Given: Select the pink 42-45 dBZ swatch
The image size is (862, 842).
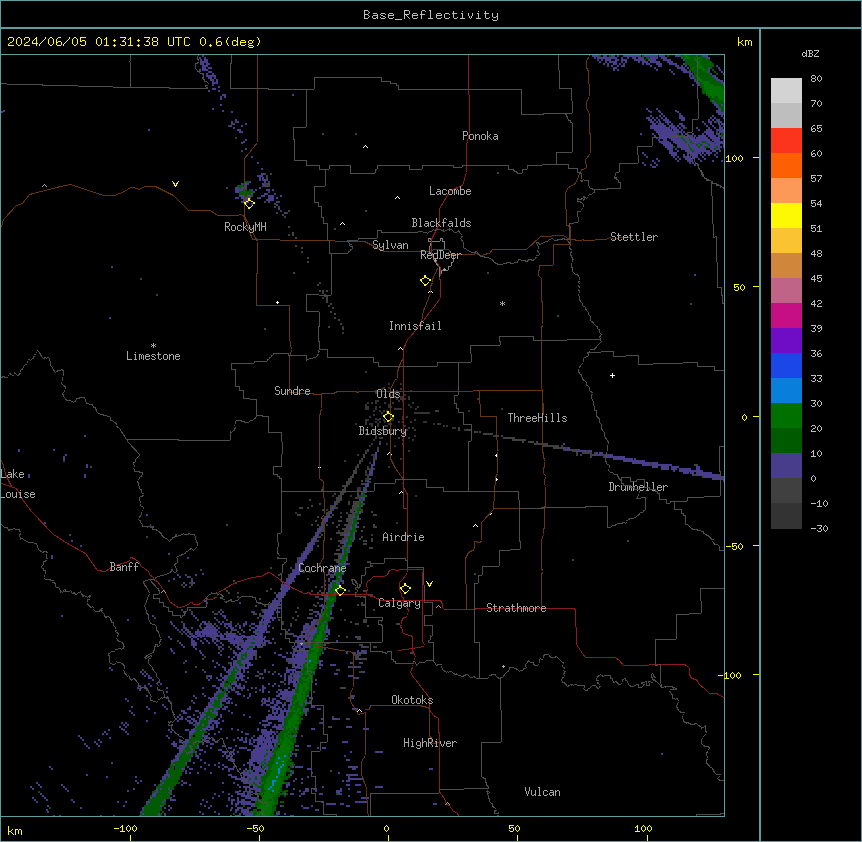Looking at the screenshot, I should pos(786,291).
